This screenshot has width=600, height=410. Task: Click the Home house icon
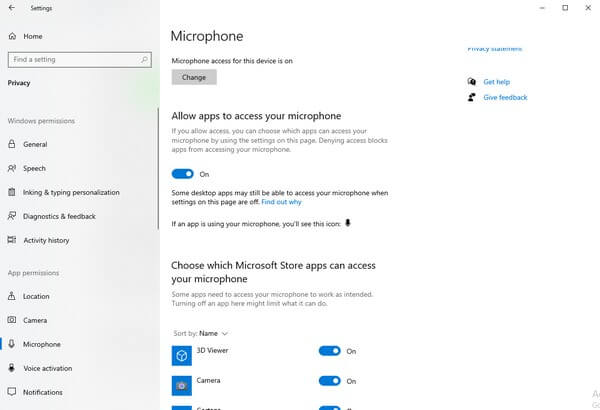point(12,36)
